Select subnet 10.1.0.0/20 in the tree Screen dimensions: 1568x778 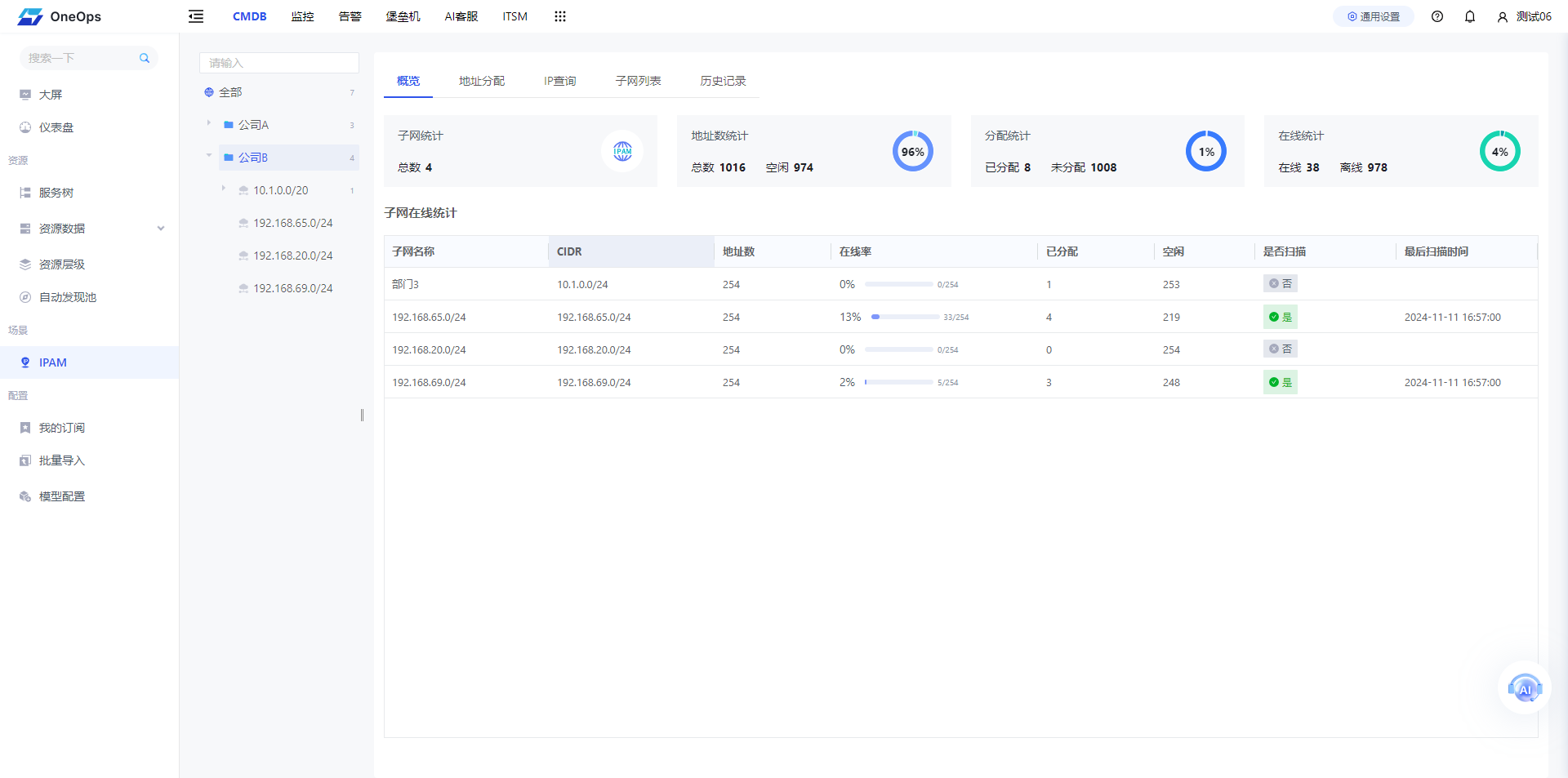pos(280,190)
